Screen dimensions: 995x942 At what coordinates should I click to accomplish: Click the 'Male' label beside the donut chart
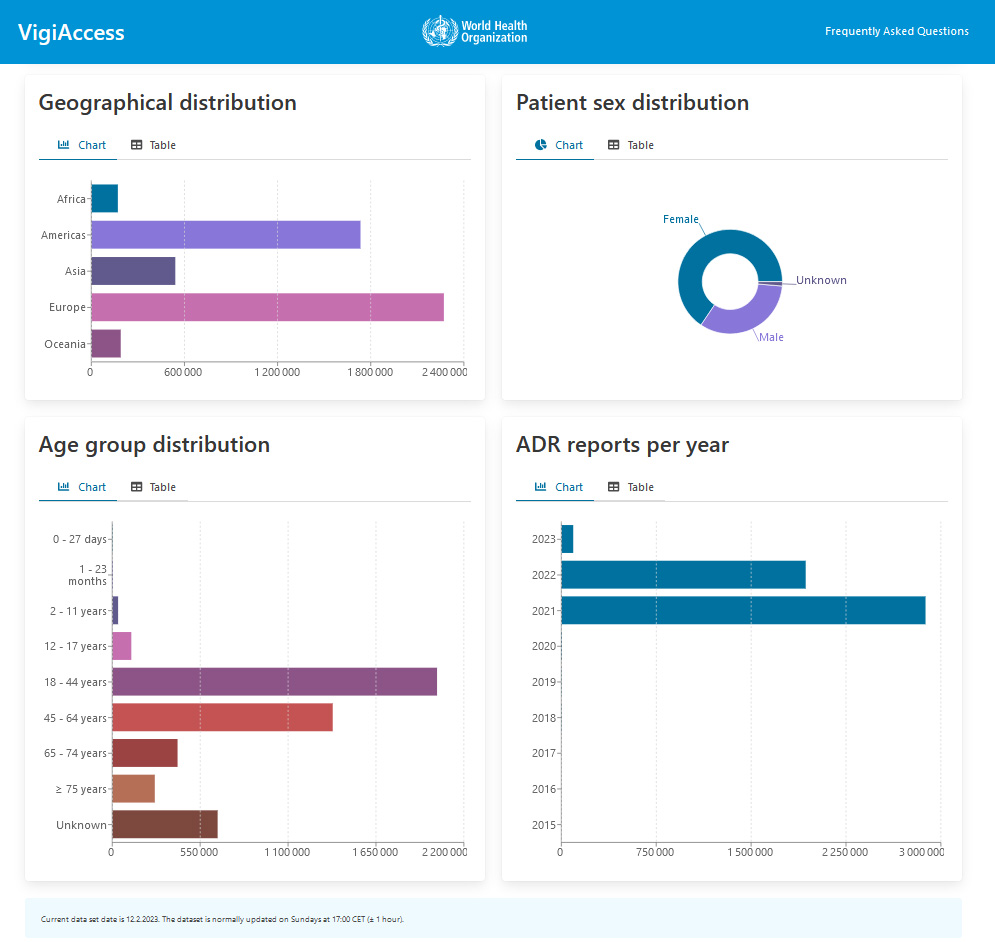[x=771, y=338]
